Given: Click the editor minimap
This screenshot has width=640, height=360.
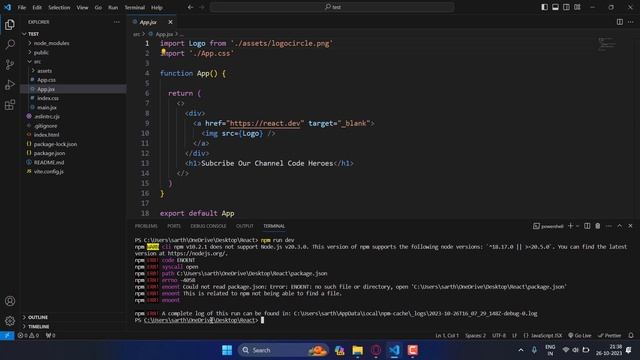Looking at the screenshot, I should [x=607, y=44].
